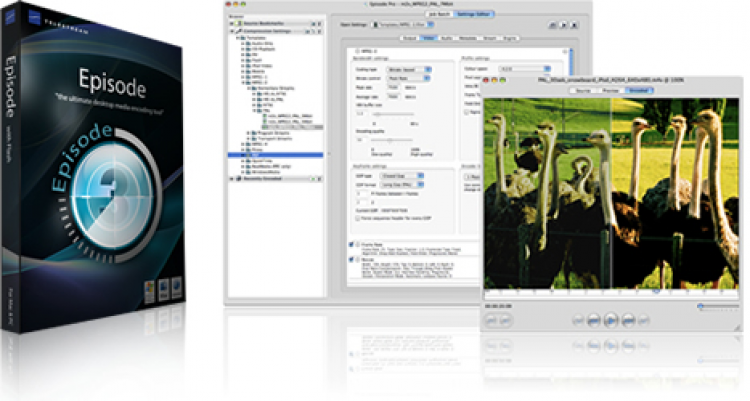Open the Metadata settings tab
This screenshot has height=401, width=750.
tap(468, 38)
